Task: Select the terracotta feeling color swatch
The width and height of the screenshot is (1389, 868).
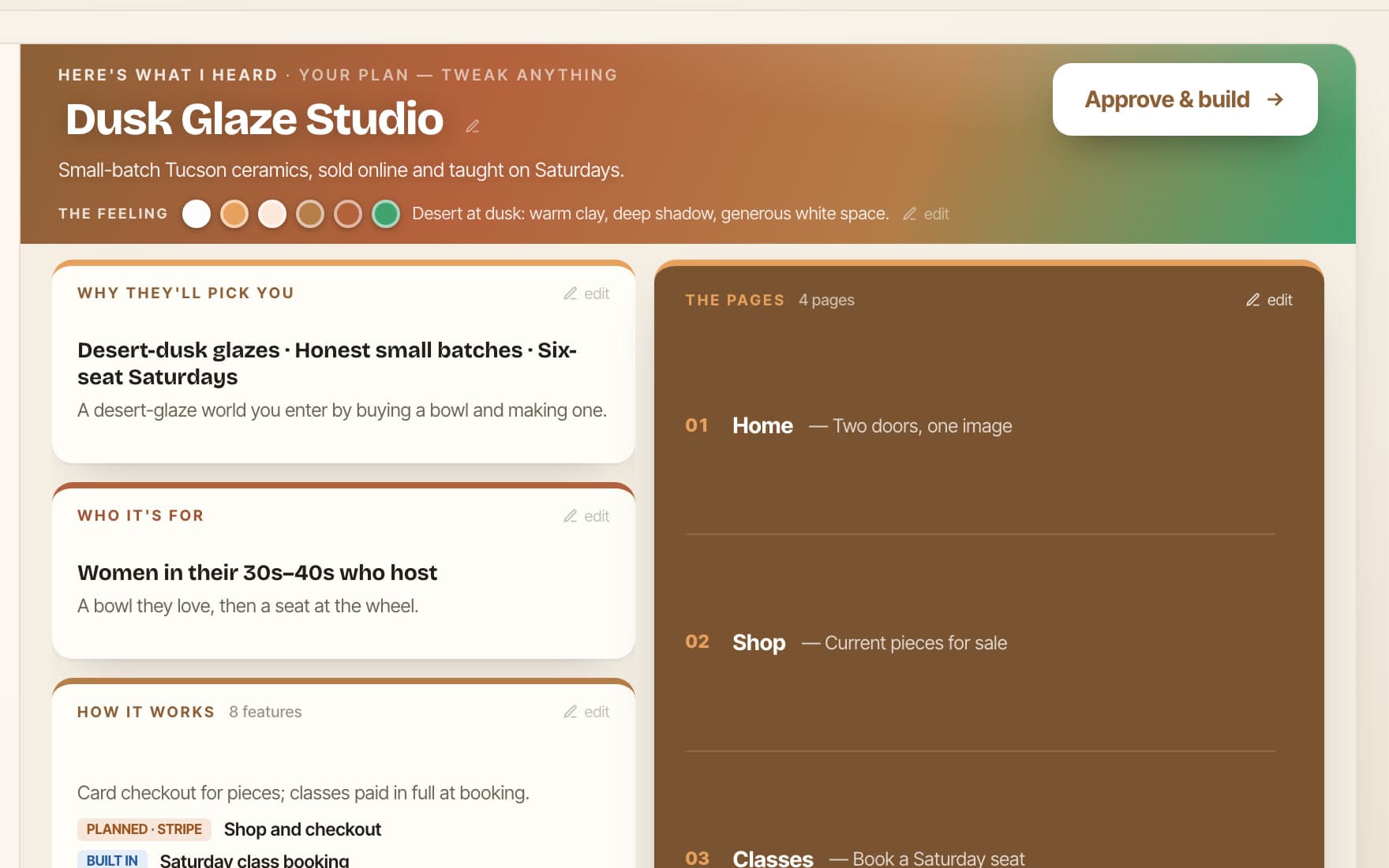Action: tap(348, 214)
